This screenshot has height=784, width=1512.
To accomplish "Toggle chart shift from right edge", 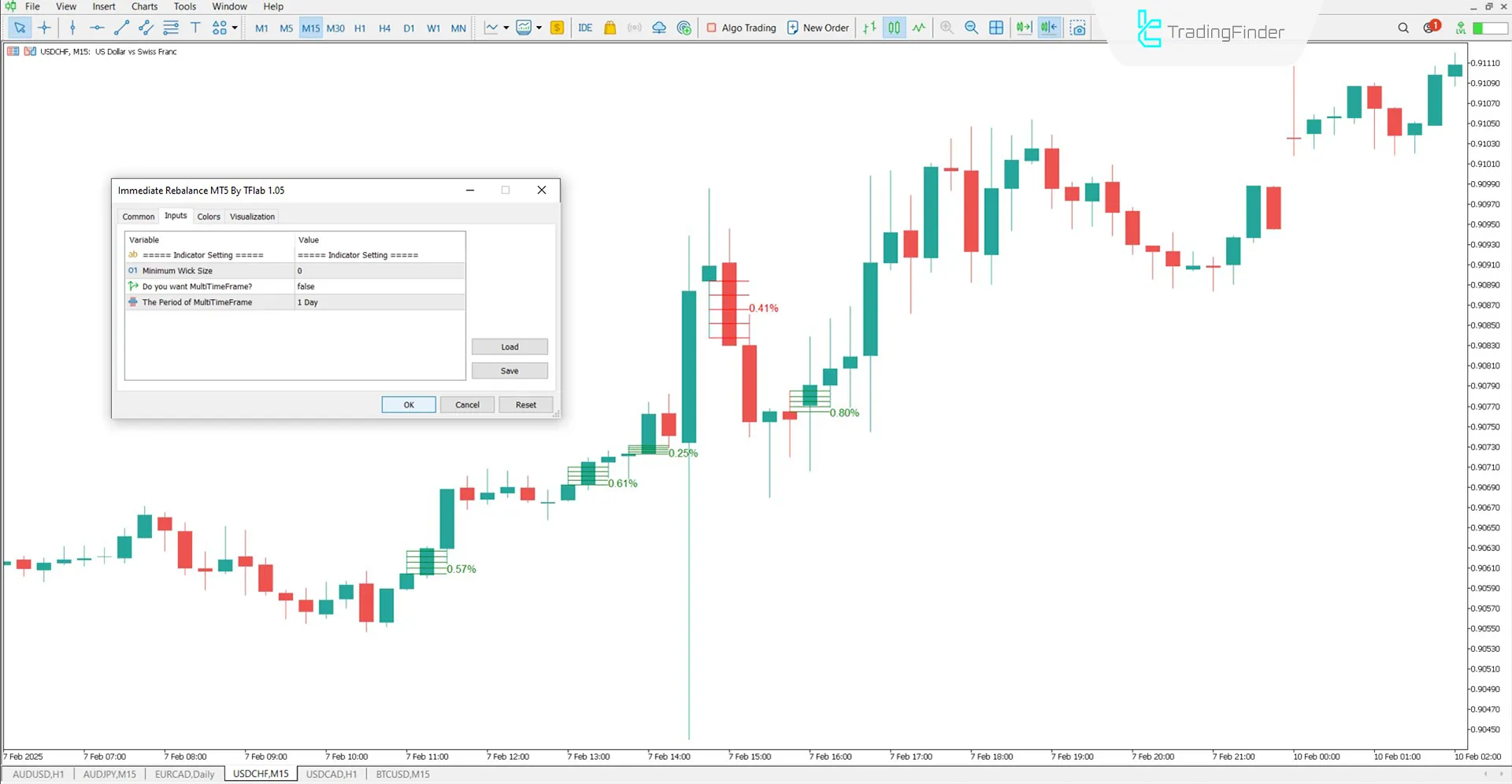I will (1049, 28).
